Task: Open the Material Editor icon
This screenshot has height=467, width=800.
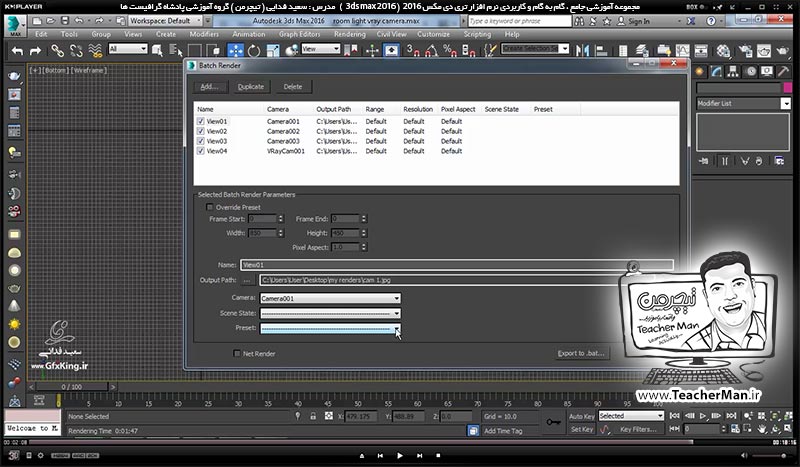Action: [x=723, y=51]
